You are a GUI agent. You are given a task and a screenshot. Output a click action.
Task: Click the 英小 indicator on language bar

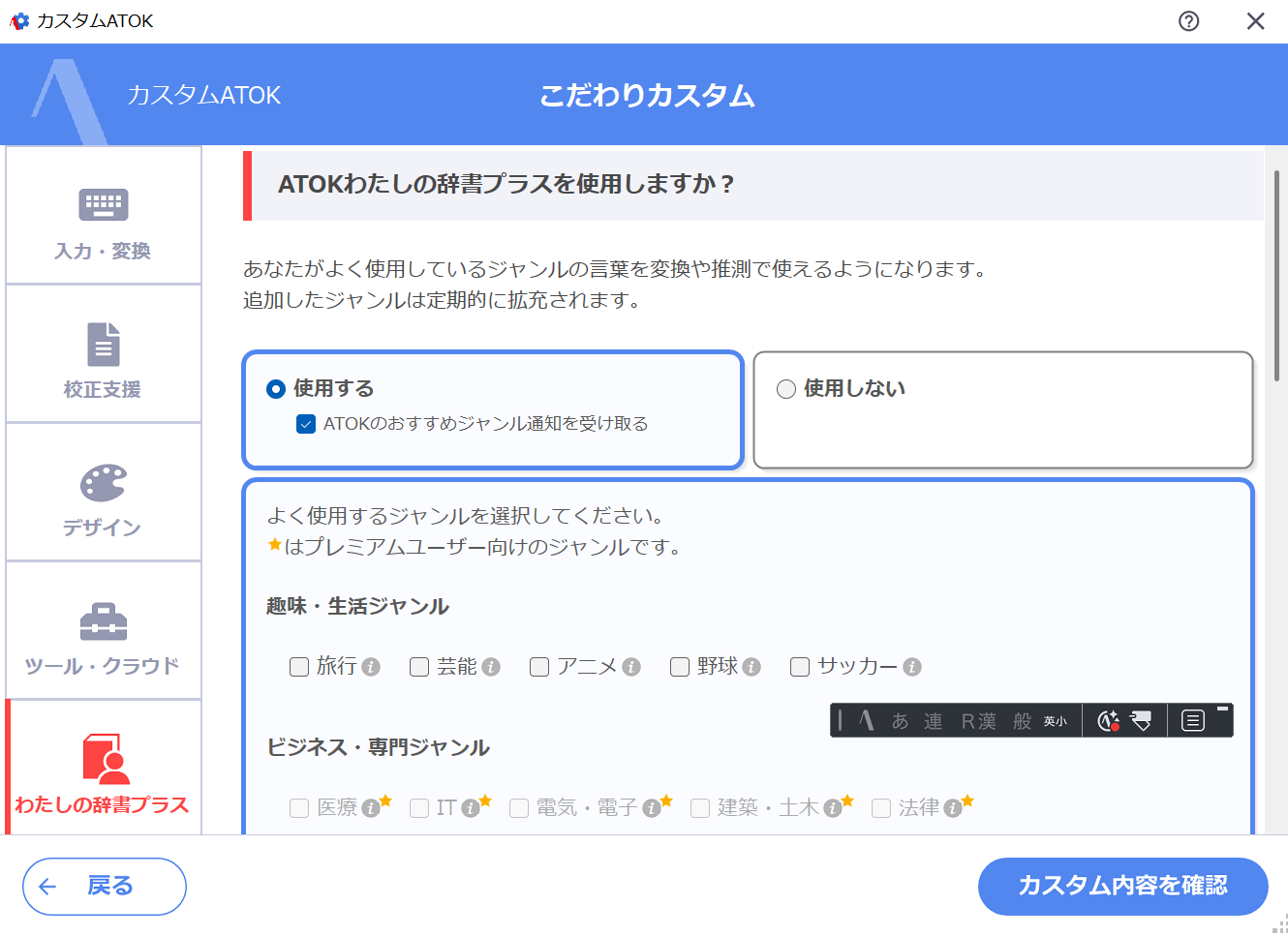pos(1056,722)
